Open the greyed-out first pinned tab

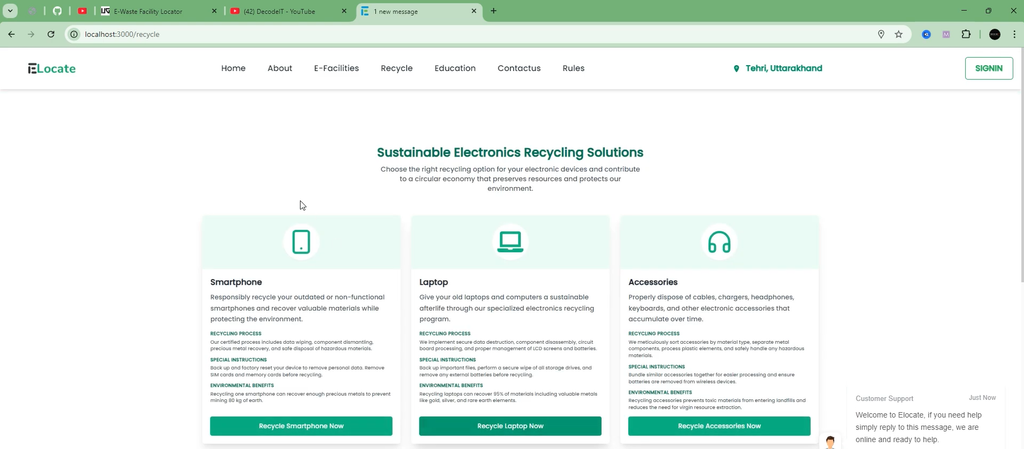(31, 11)
